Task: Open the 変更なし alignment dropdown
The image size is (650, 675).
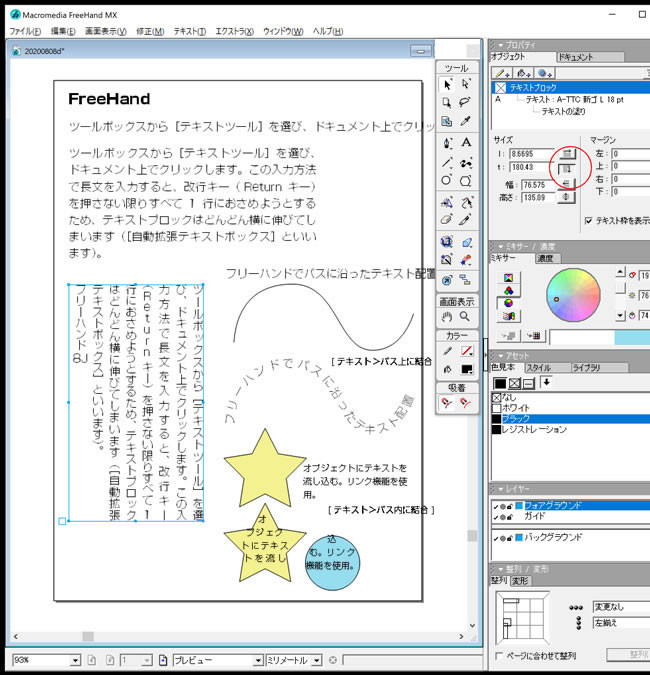Action: 621,607
